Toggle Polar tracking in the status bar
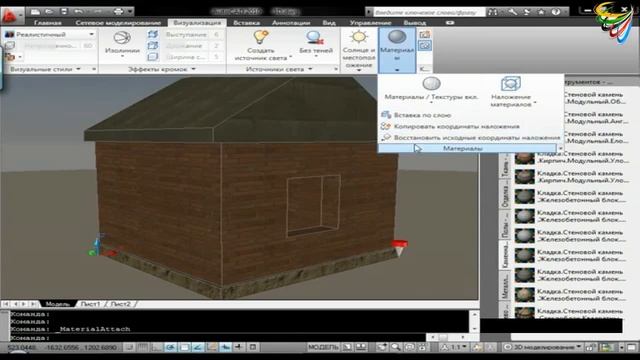640x360 pixels. pos(170,347)
